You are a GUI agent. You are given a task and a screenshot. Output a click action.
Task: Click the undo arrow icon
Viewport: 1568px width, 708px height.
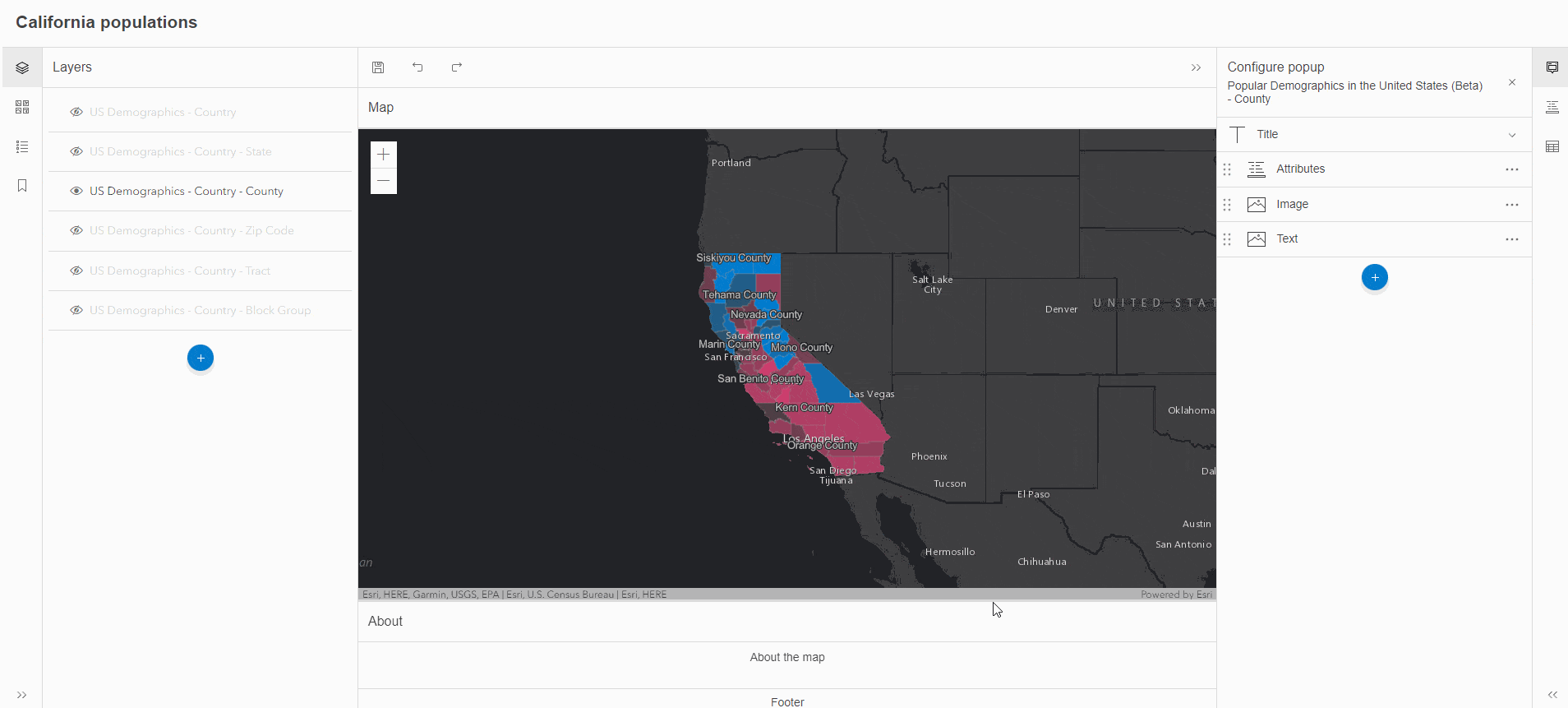[417, 67]
